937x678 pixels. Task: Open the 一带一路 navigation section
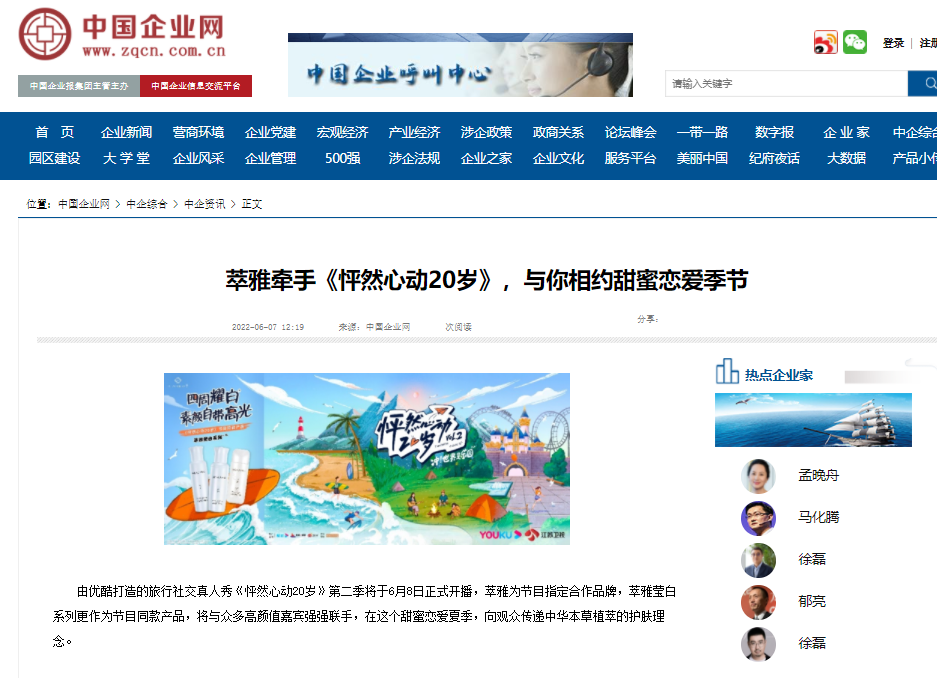[x=702, y=132]
